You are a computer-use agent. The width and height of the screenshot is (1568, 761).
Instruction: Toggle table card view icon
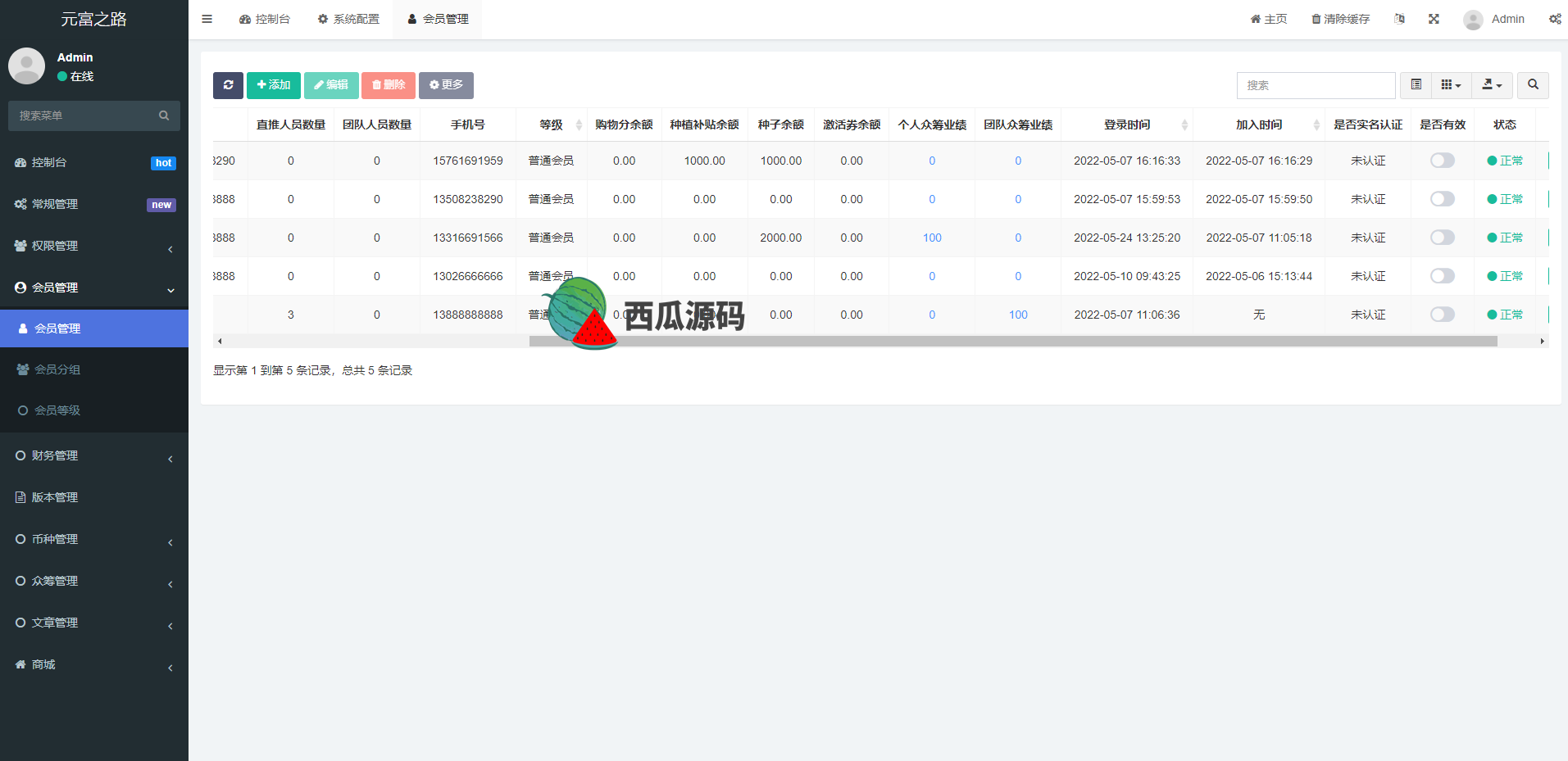coord(1416,85)
